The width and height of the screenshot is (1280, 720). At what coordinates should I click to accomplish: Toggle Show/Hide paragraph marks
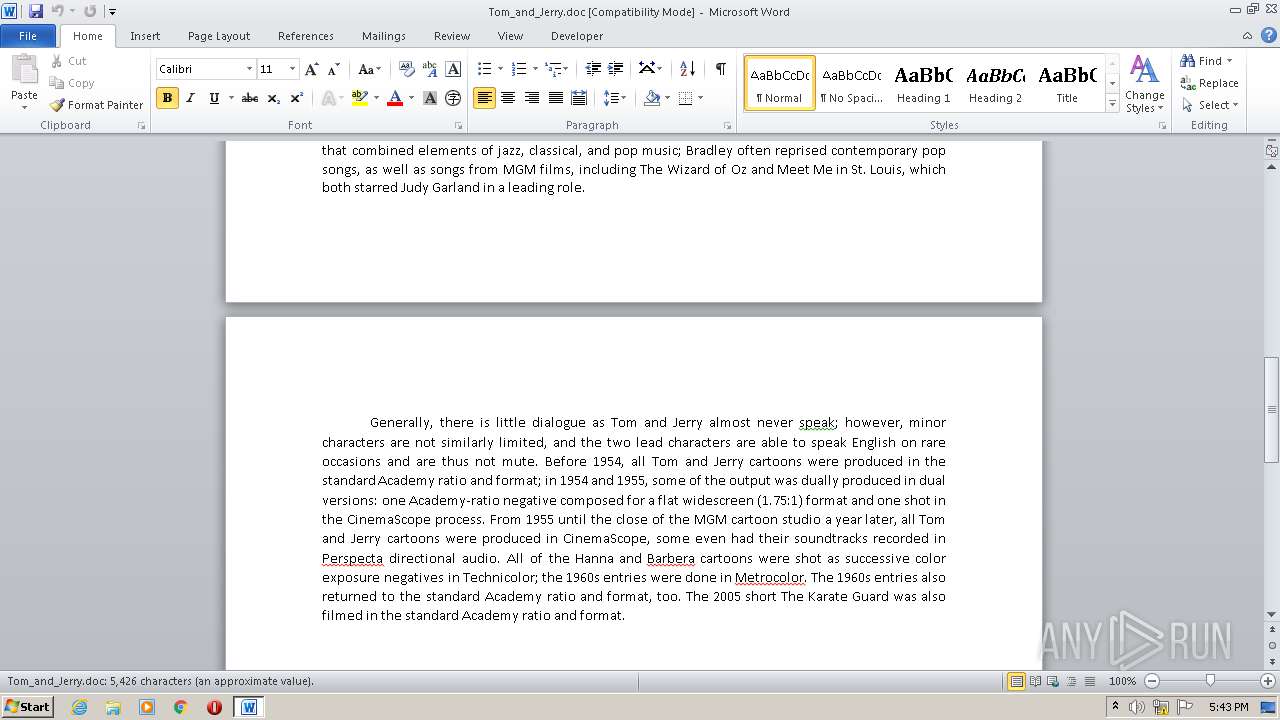click(720, 69)
